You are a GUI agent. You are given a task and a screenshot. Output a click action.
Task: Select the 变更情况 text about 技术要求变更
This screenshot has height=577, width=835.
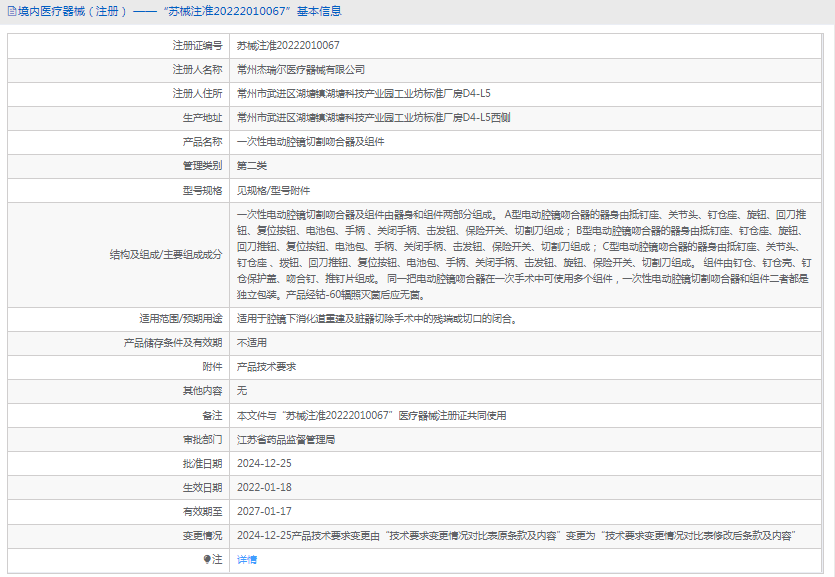[516, 535]
